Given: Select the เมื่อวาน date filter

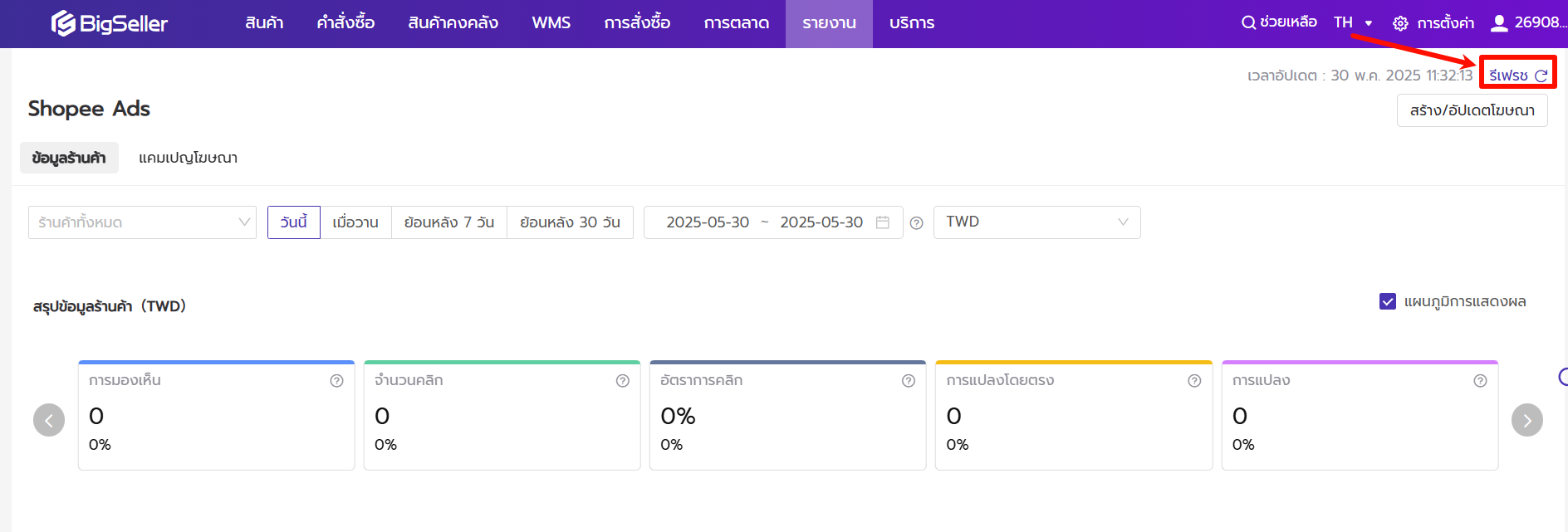Looking at the screenshot, I should pos(355,222).
